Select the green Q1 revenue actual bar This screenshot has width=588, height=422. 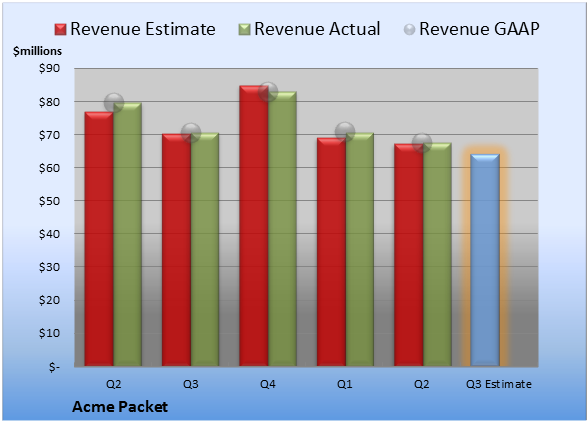click(360, 249)
